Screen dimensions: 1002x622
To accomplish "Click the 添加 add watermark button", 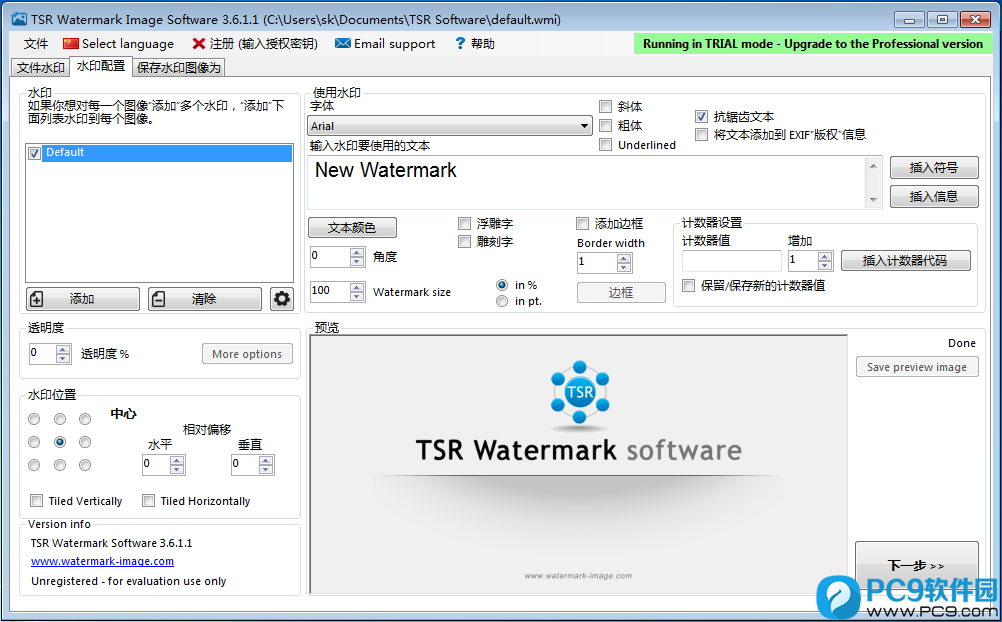I will [82, 299].
